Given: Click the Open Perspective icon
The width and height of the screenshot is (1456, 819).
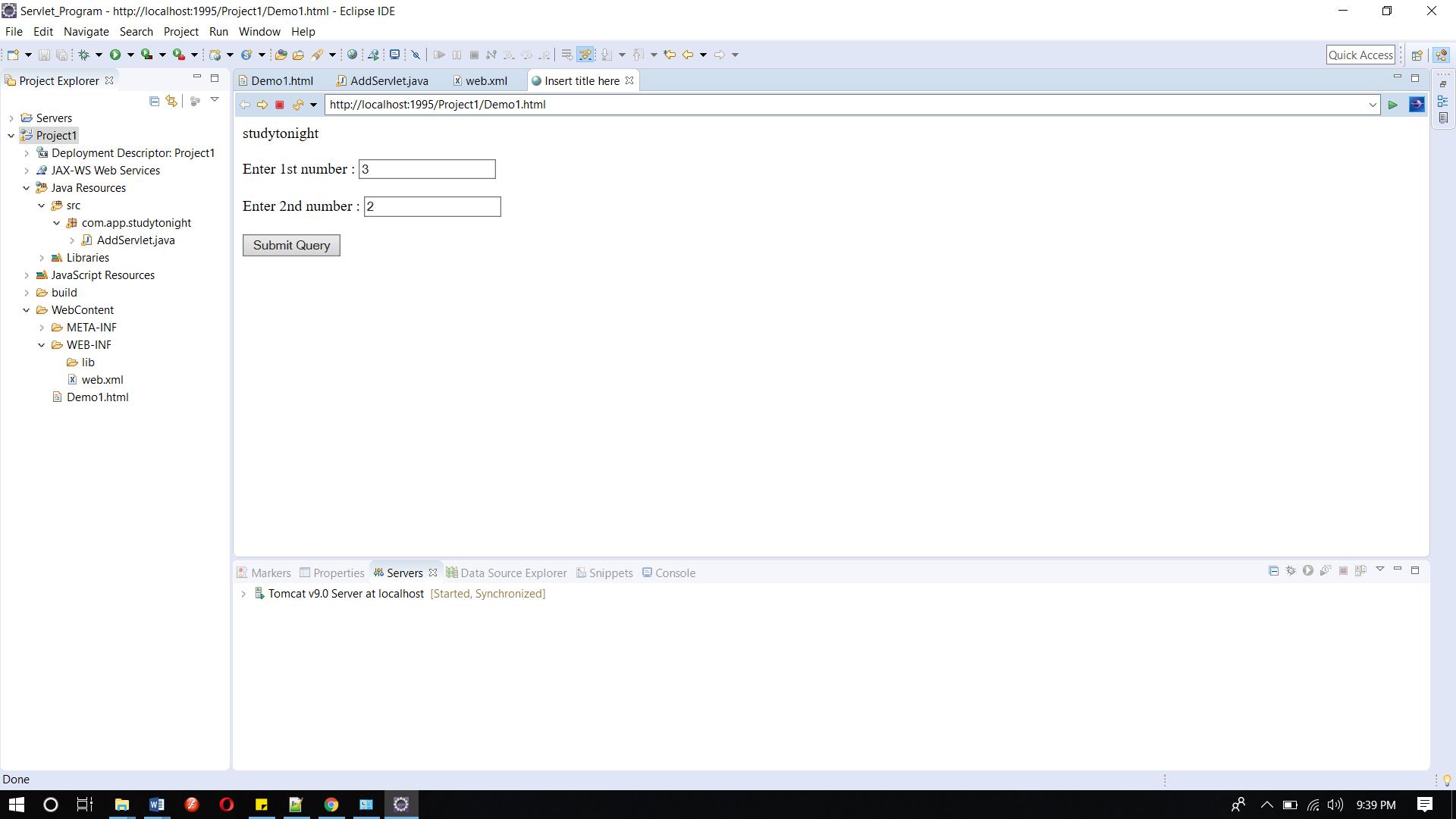Looking at the screenshot, I should (x=1417, y=55).
